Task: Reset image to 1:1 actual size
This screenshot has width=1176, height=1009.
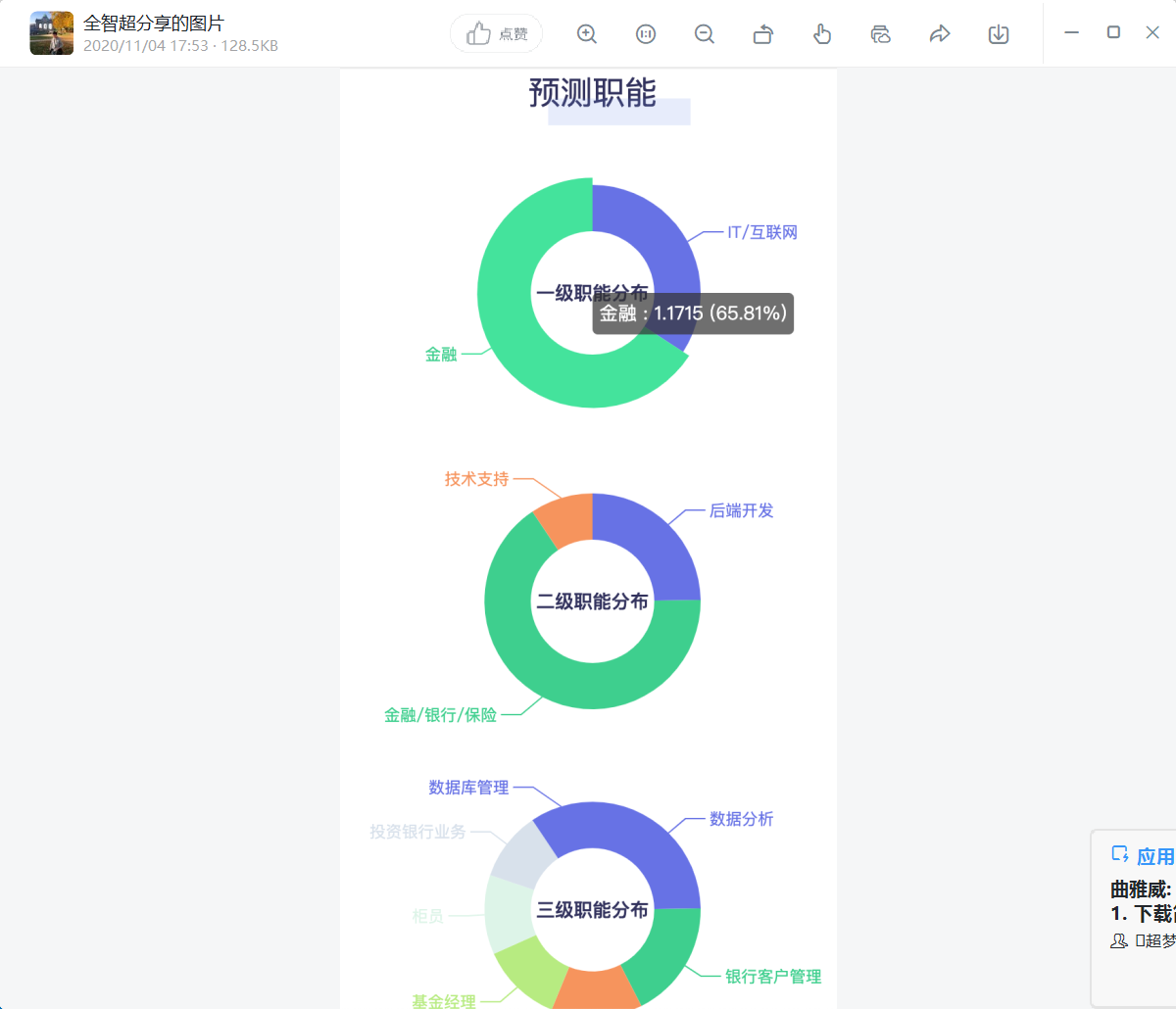Action: [x=646, y=34]
